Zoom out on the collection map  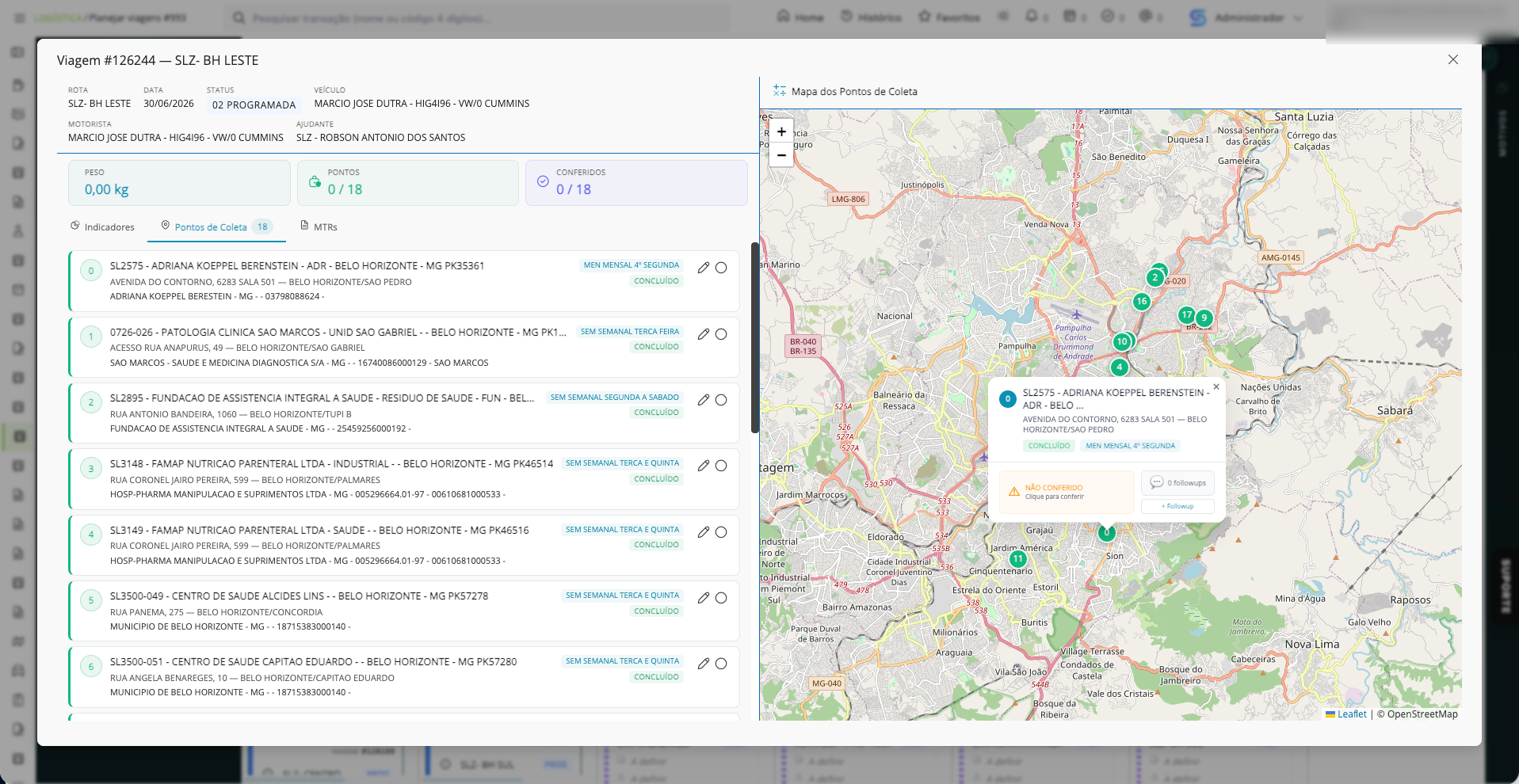click(781, 155)
